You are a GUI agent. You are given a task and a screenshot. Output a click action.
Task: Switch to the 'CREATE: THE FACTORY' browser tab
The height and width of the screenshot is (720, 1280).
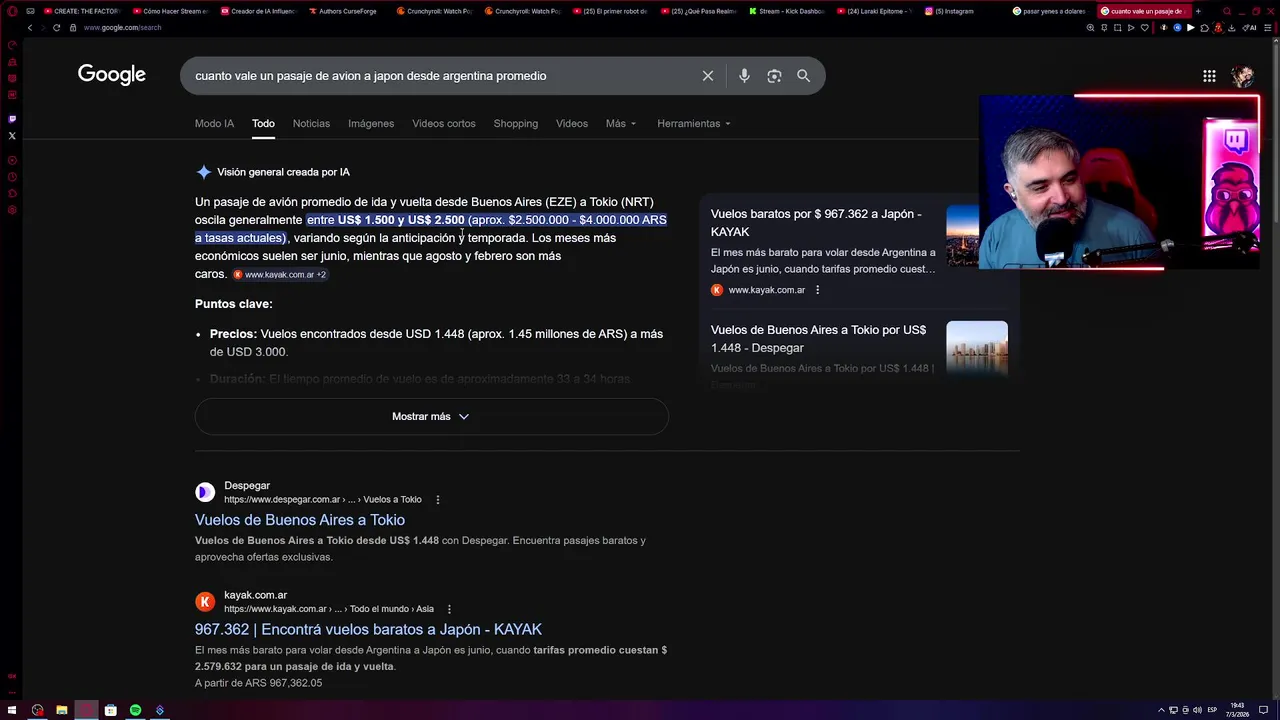pos(82,11)
